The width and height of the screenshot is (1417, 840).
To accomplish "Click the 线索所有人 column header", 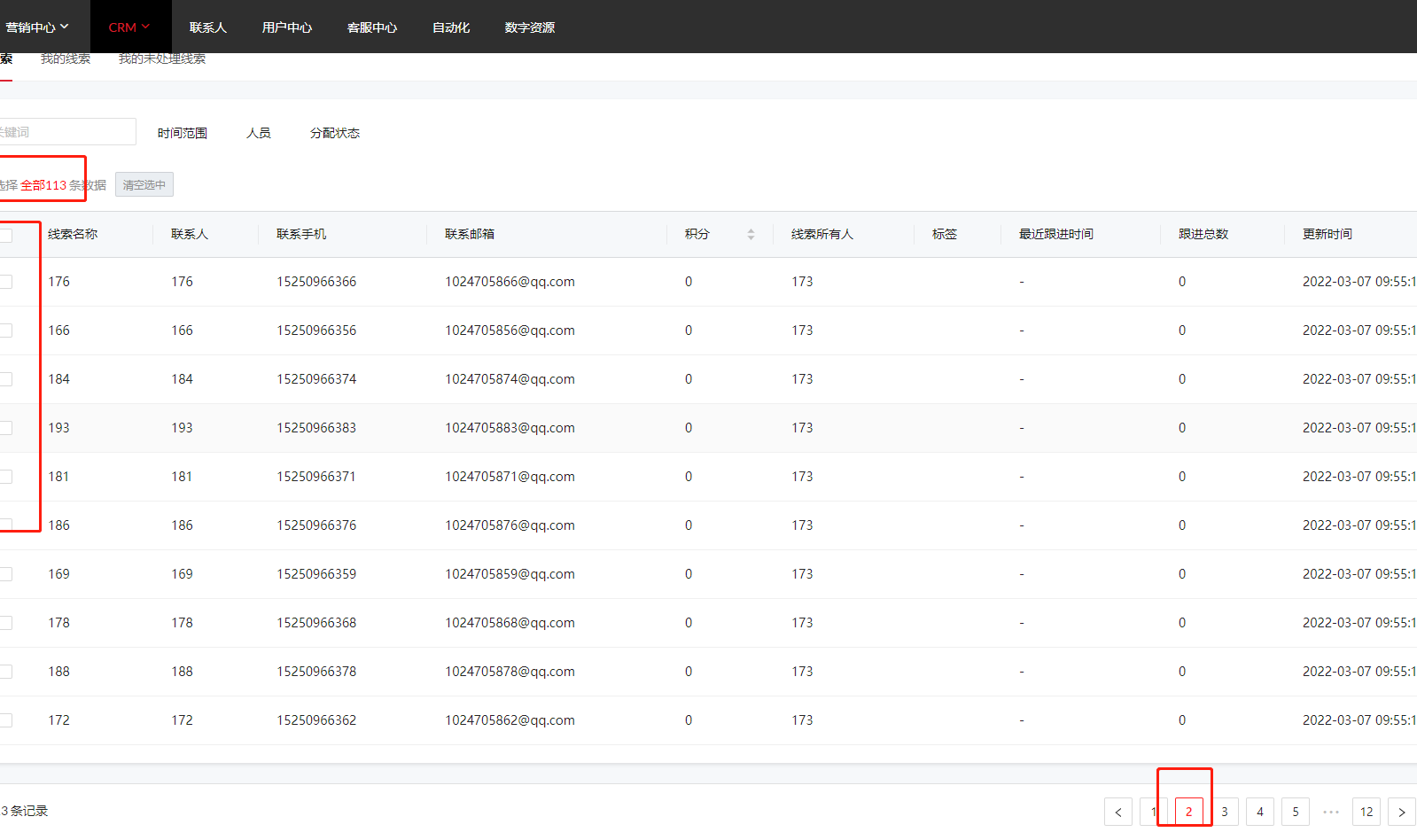I will tap(822, 234).
